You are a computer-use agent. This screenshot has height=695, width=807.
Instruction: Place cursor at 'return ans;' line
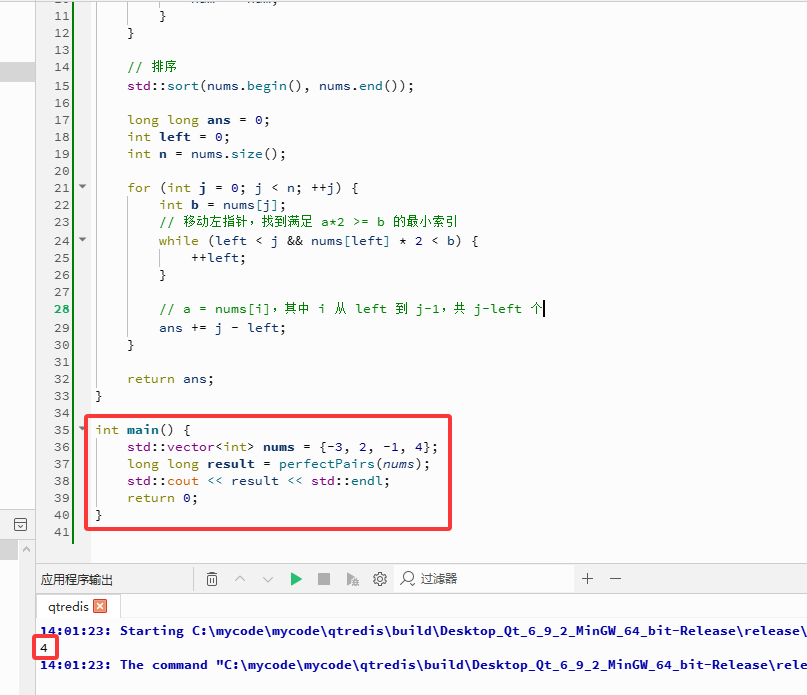point(170,379)
